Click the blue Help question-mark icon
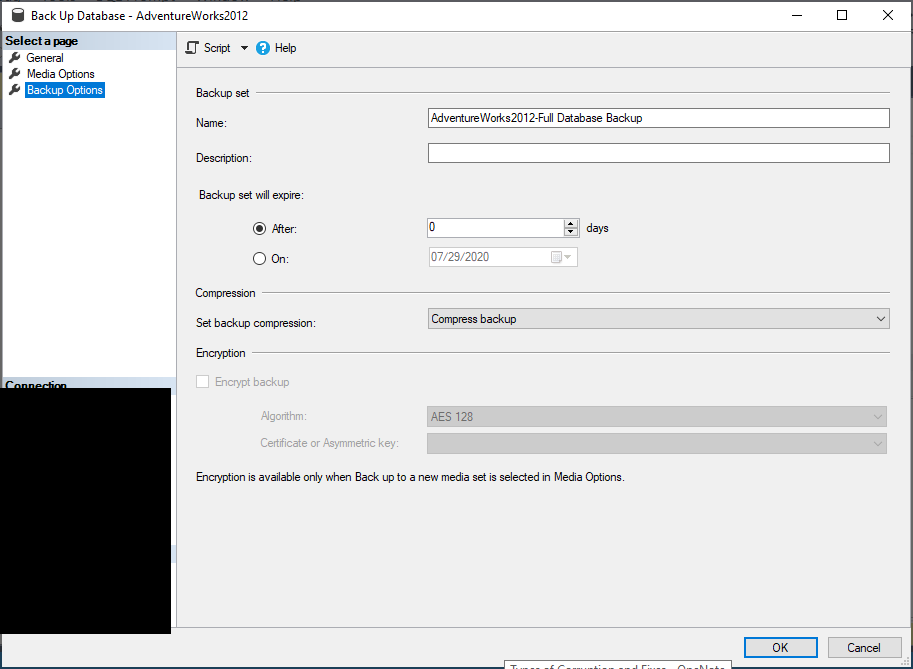This screenshot has height=669, width=913. point(263,48)
